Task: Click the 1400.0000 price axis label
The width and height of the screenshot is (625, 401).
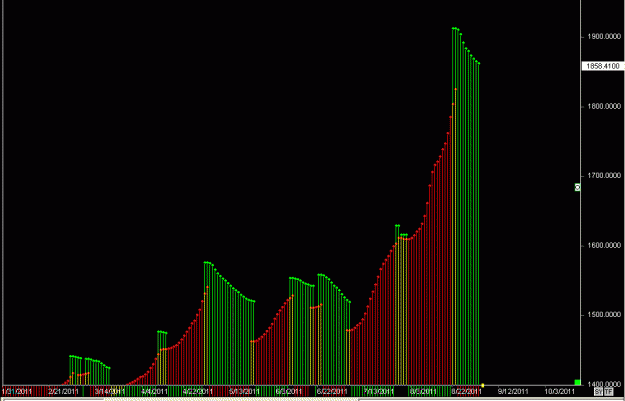Action: 604,385
